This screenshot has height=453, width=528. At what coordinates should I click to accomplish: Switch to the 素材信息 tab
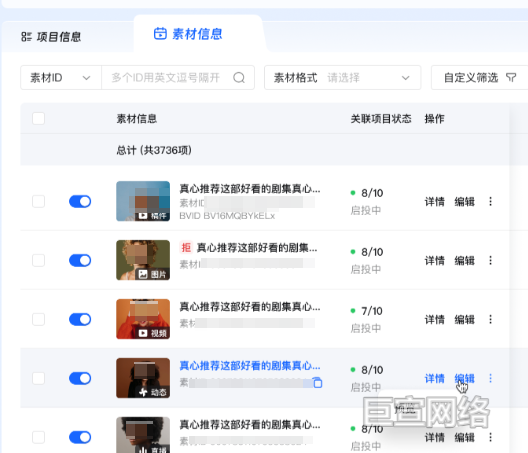pos(188,34)
